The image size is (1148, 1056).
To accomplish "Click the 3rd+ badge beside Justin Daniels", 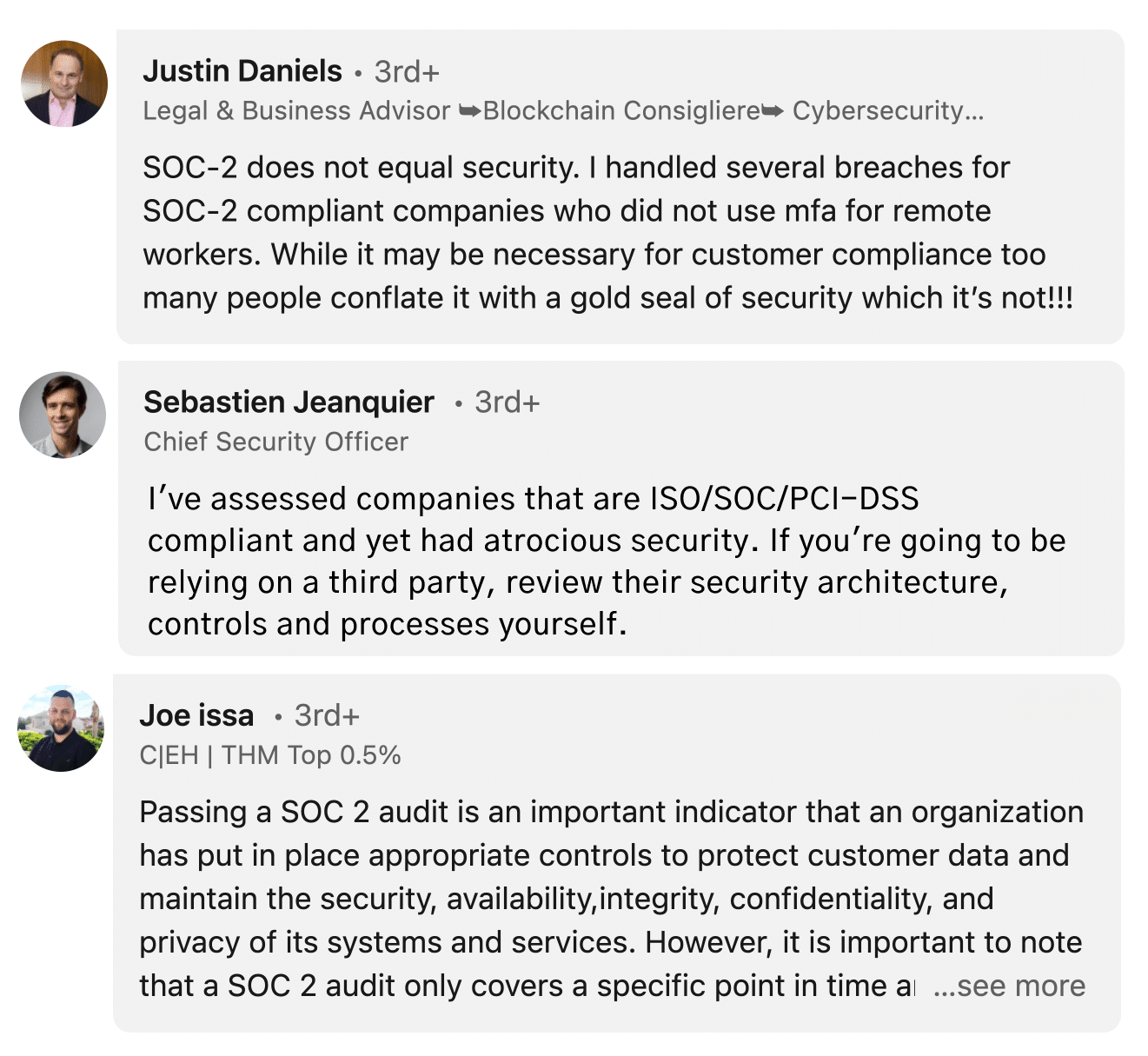I will pos(407,72).
